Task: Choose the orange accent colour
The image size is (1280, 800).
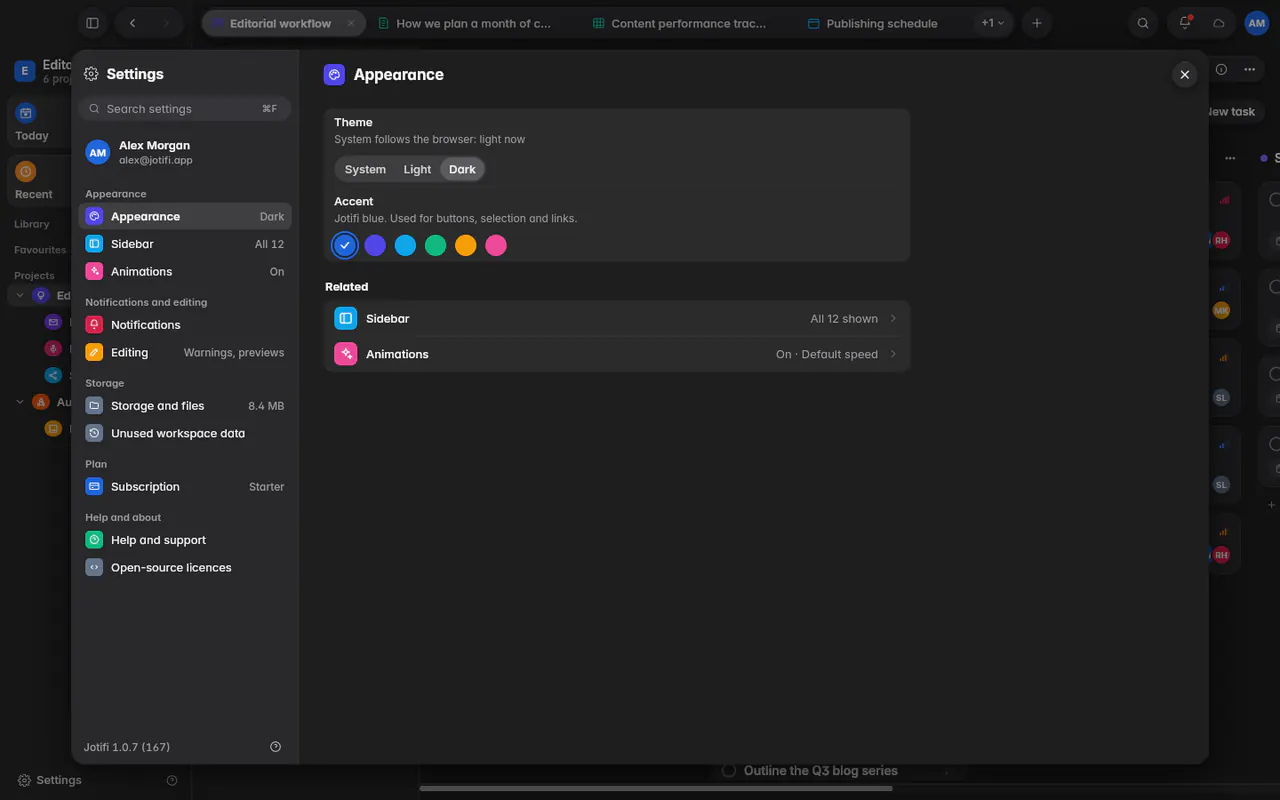Action: (466, 245)
